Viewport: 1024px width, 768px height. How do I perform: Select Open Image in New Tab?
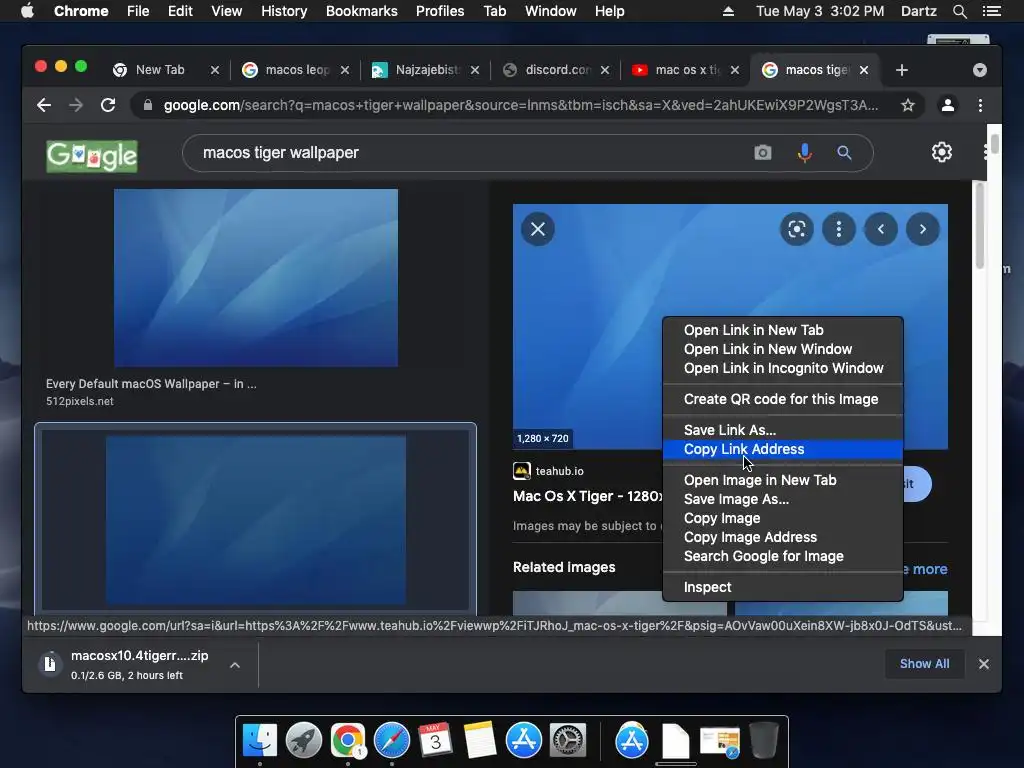(782, 480)
